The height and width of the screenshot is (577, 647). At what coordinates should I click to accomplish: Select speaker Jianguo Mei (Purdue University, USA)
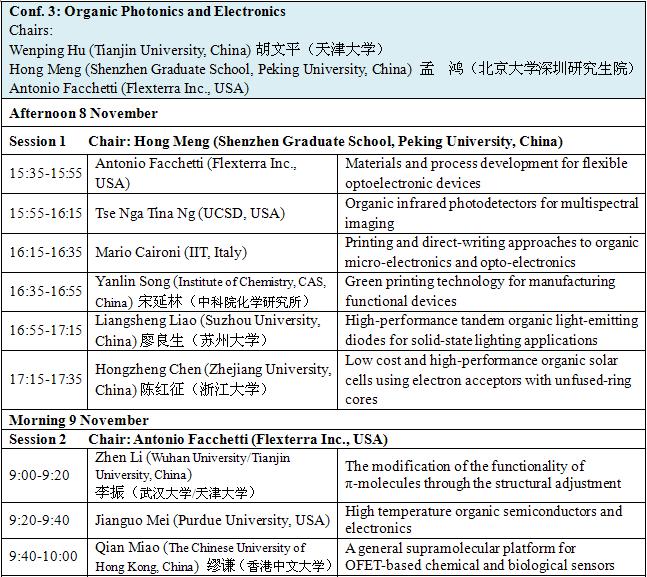[x=212, y=520]
